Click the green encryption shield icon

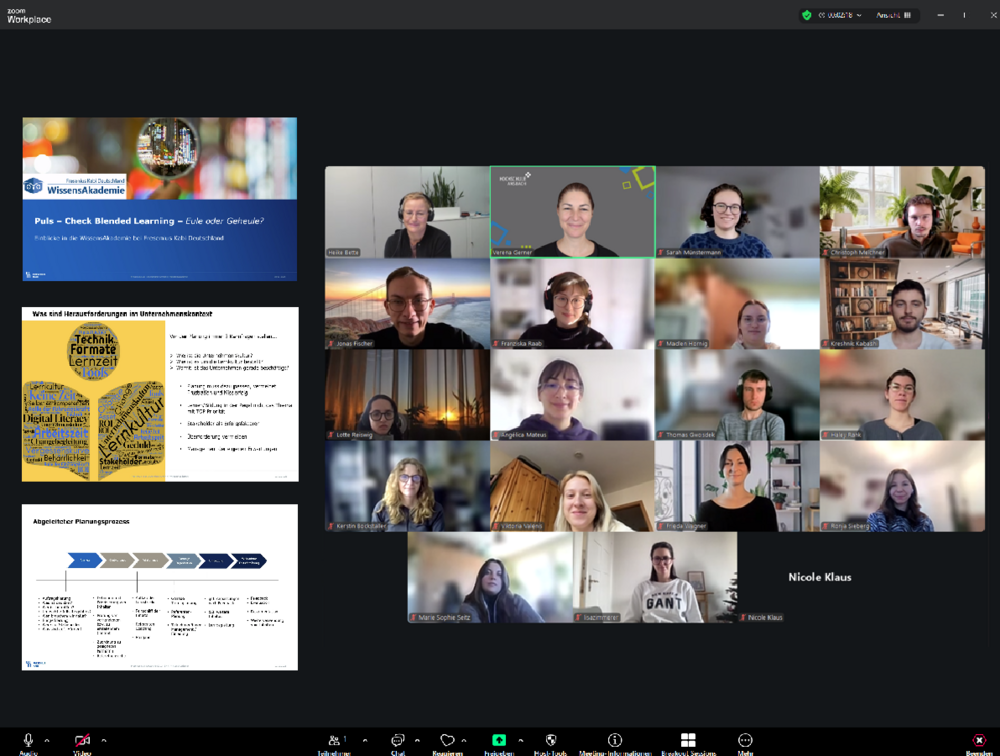pos(807,15)
